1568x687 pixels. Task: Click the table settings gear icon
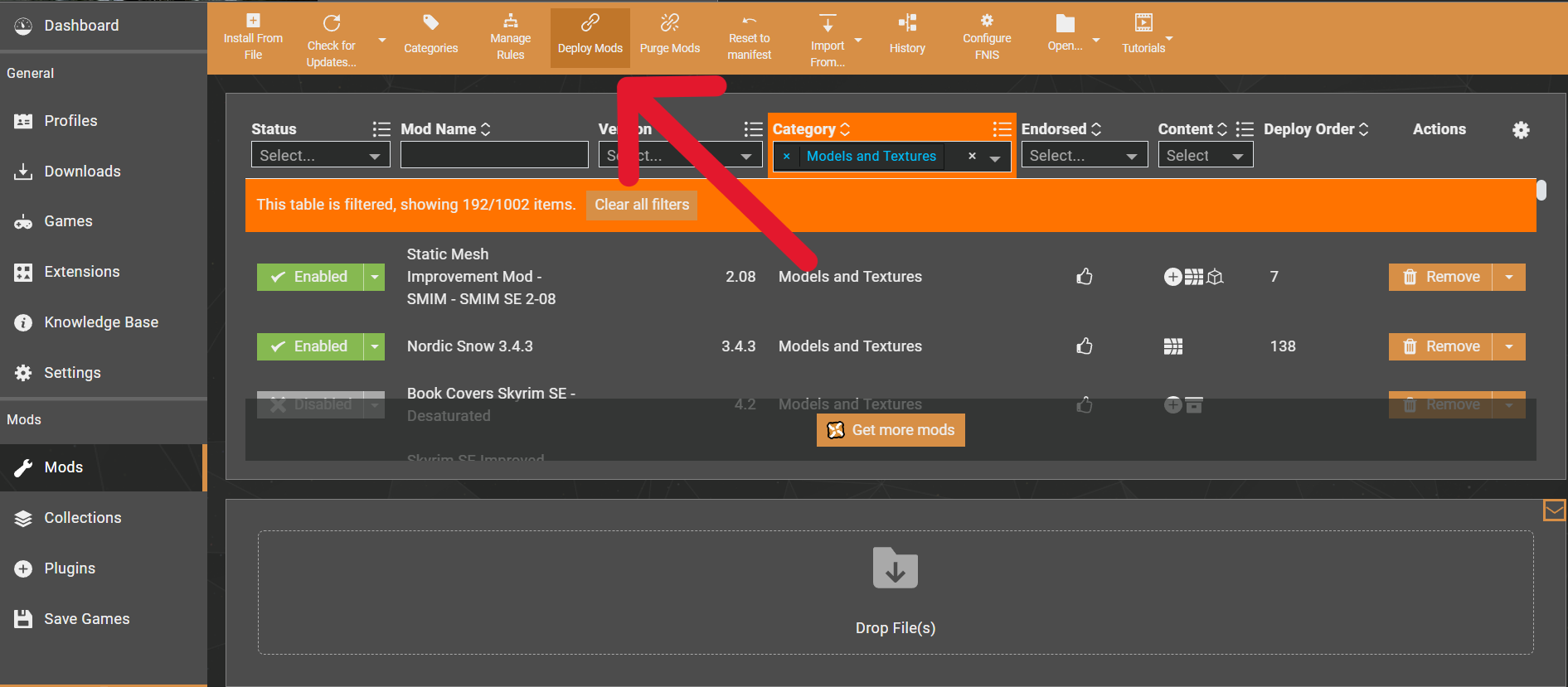click(x=1521, y=130)
